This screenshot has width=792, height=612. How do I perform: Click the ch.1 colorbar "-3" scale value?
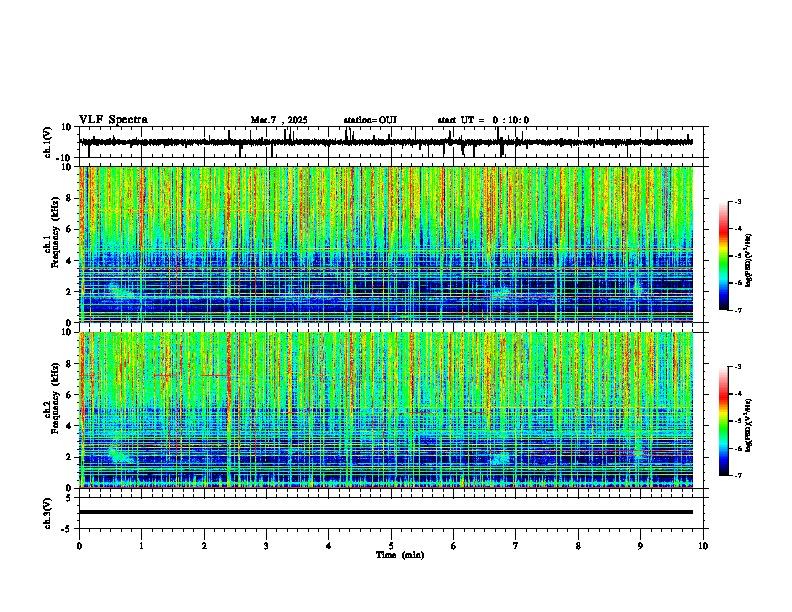[738, 201]
